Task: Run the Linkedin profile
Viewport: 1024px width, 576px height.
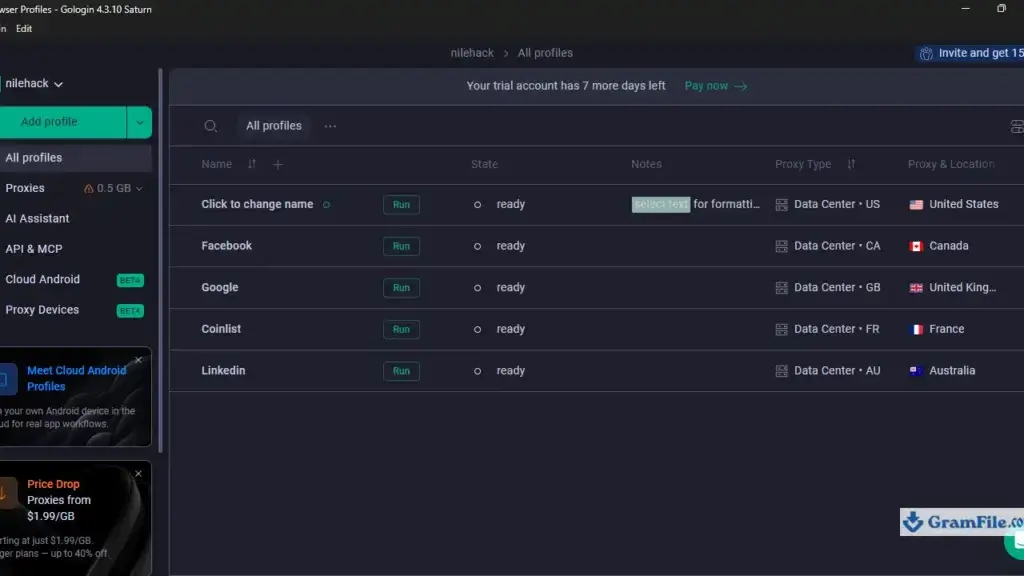Action: click(x=401, y=371)
